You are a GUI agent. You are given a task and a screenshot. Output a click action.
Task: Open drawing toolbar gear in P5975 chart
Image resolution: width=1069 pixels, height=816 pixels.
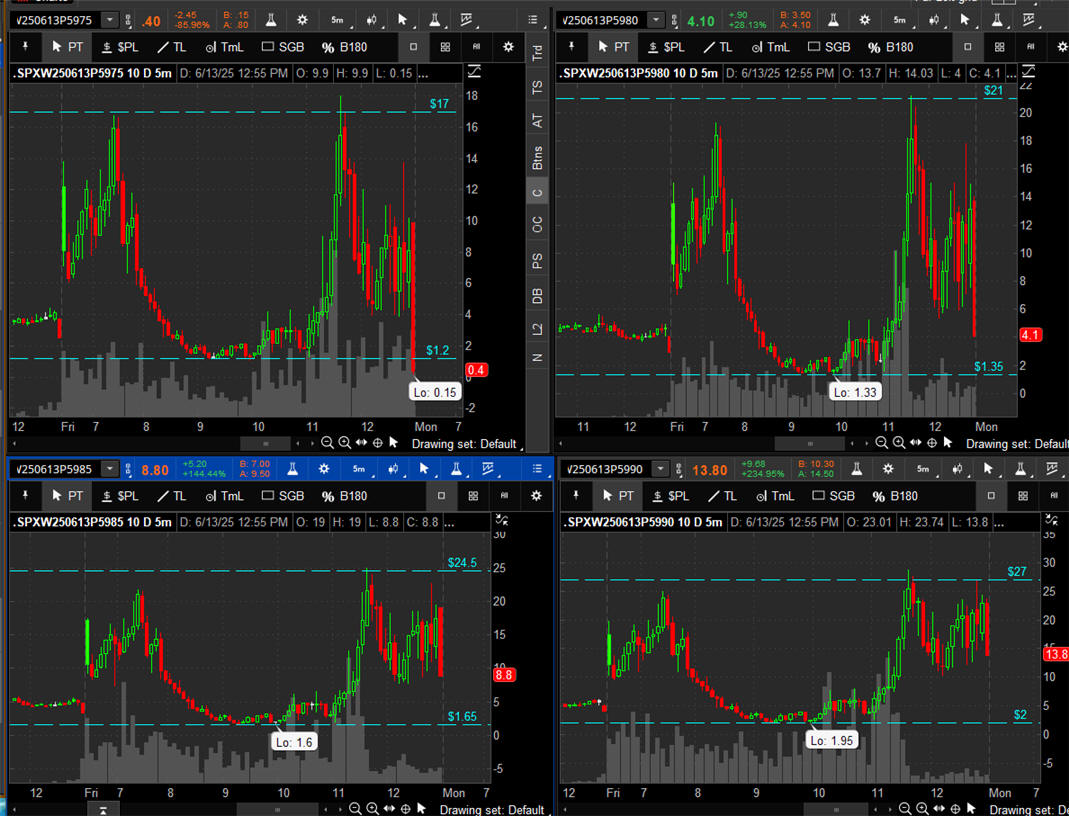pos(508,47)
